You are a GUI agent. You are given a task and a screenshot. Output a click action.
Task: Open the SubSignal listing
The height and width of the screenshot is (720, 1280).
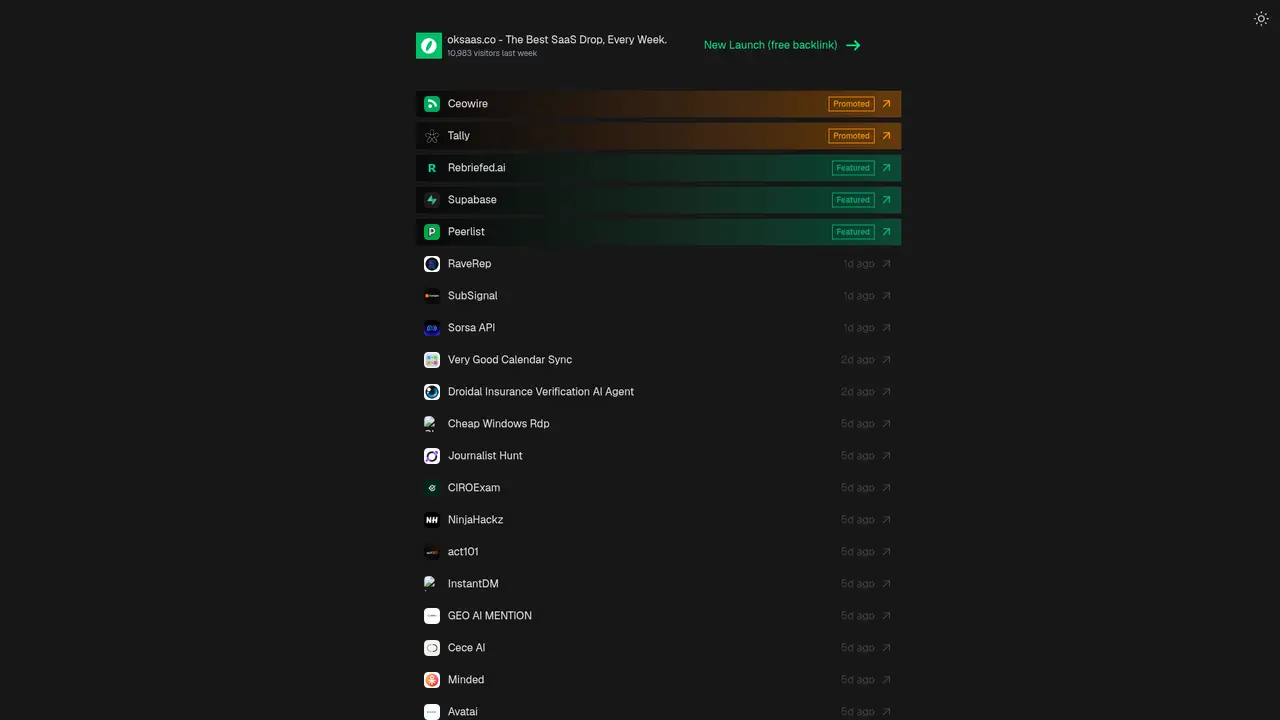click(658, 296)
